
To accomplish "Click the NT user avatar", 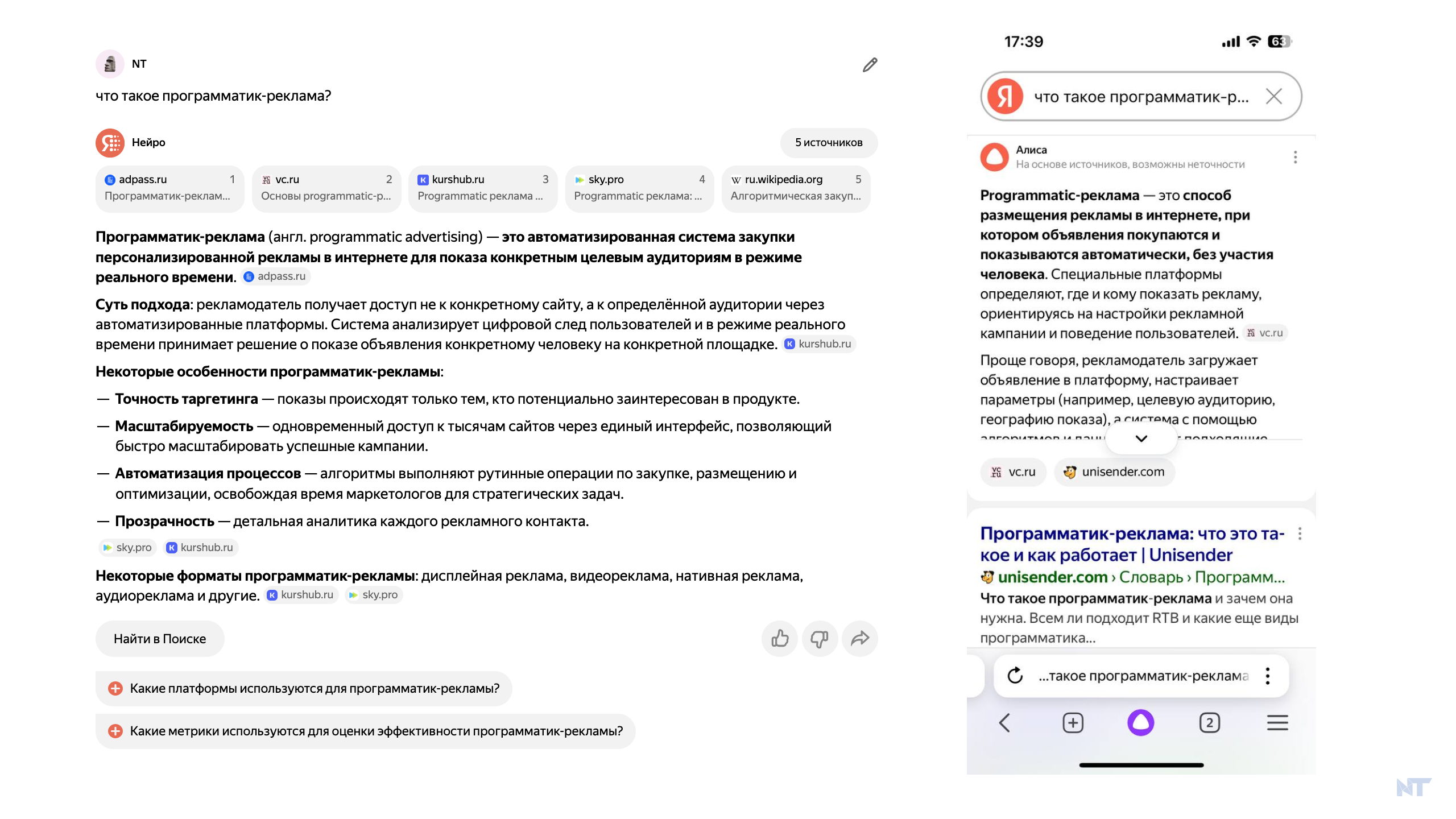I will pyautogui.click(x=110, y=64).
